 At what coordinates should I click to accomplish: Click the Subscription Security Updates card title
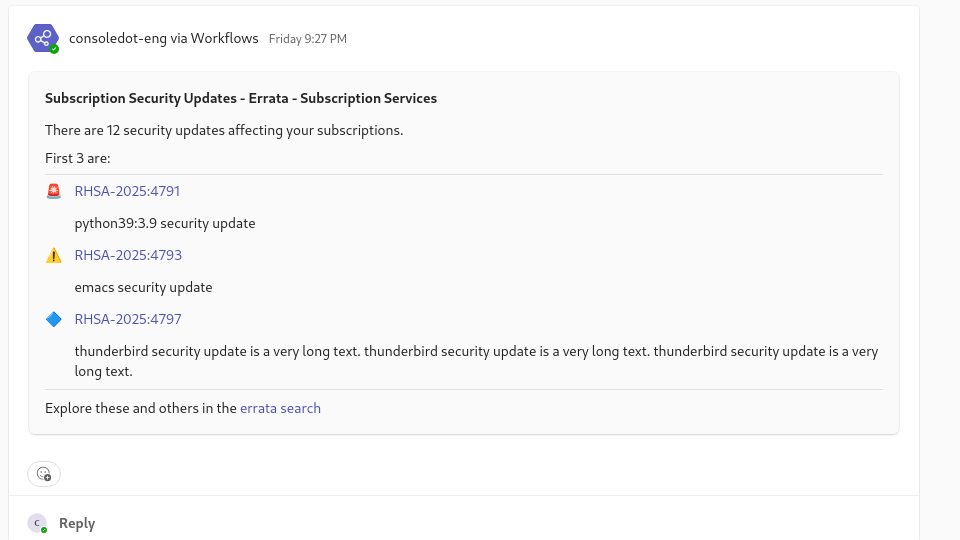[x=241, y=98]
